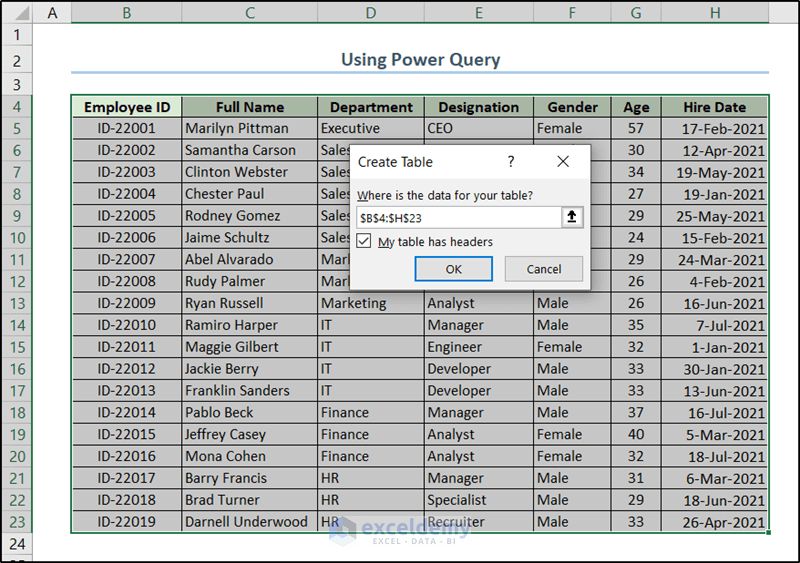Image resolution: width=800 pixels, height=563 pixels.
Task: Click the Using Power Query title cell
Action: pos(420,60)
